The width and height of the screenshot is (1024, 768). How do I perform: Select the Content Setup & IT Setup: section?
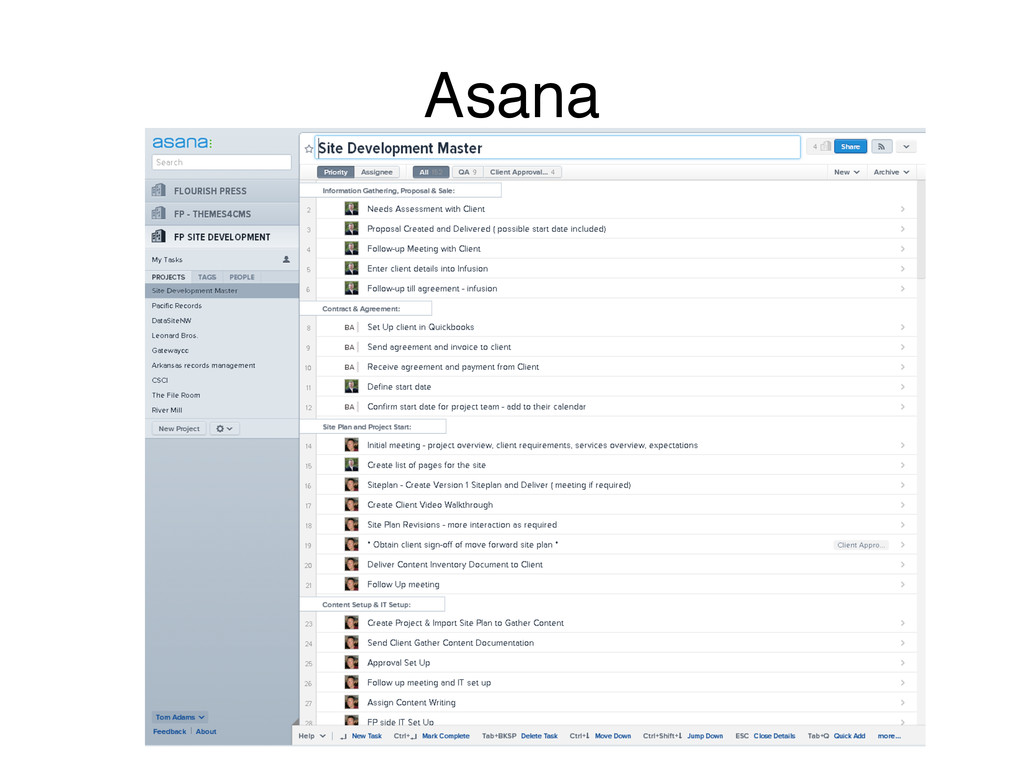372,605
